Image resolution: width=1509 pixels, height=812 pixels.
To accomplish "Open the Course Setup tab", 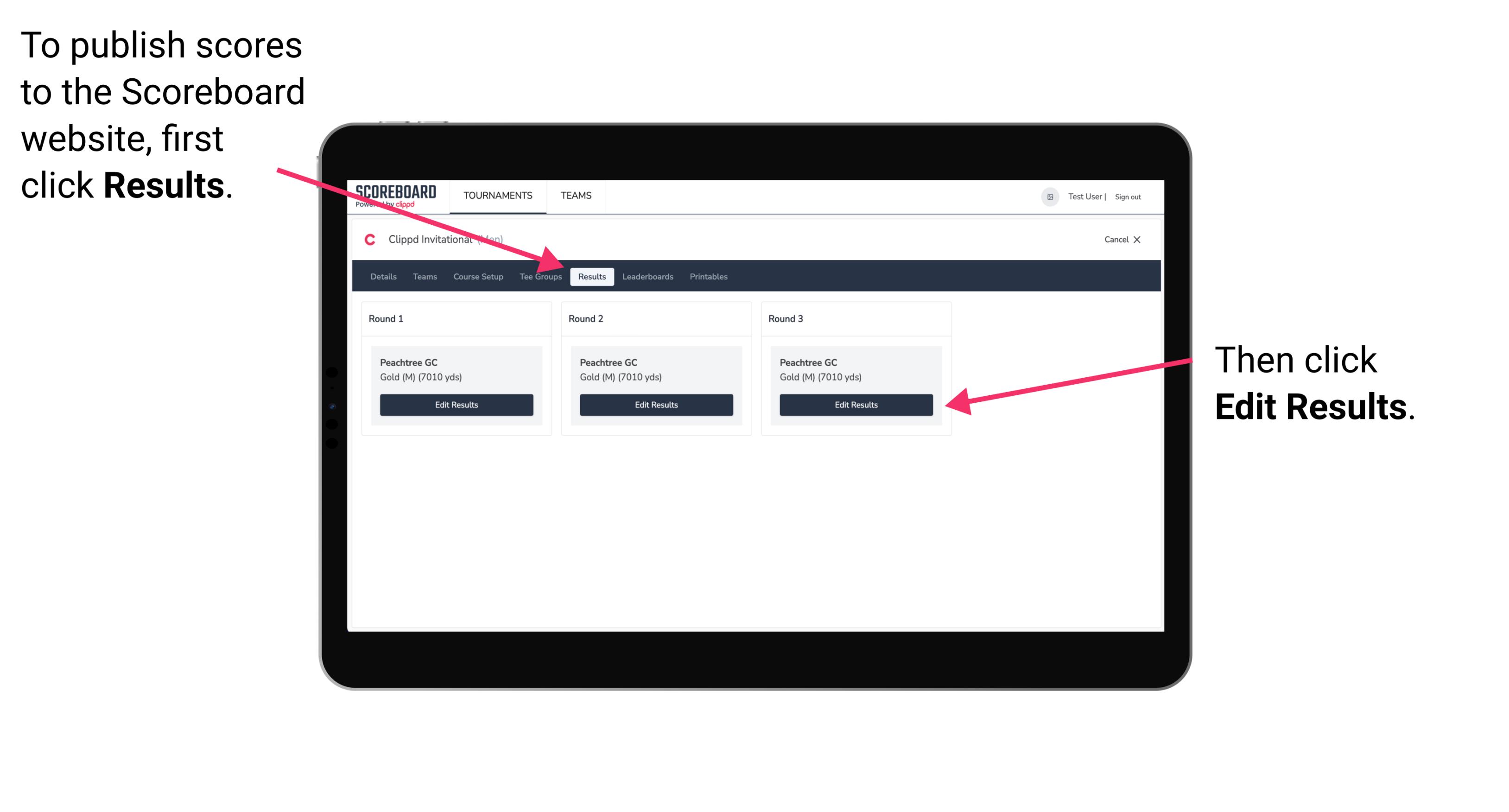I will point(477,276).
